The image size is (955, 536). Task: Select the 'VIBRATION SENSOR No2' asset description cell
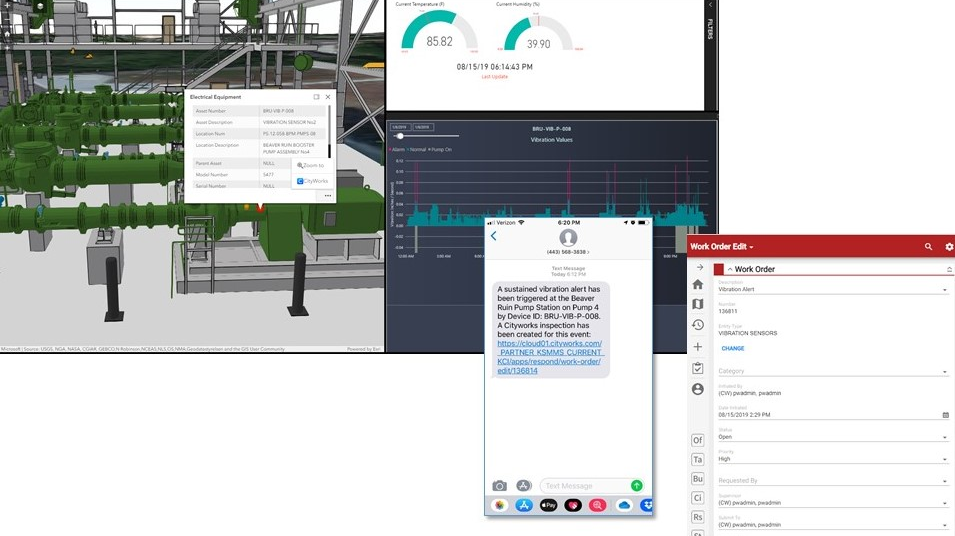[293, 122]
